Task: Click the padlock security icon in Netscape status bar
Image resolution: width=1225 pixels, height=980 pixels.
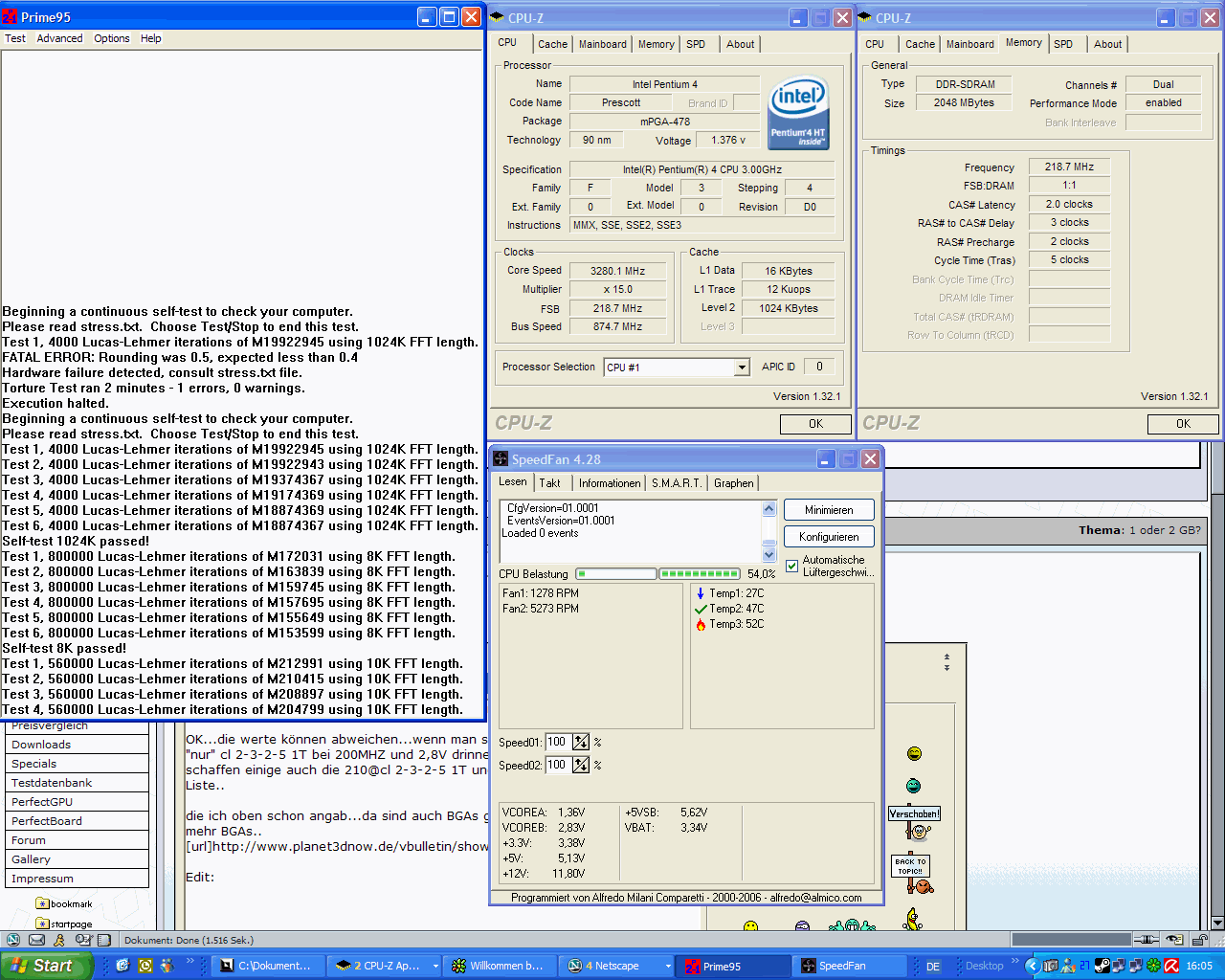Action: [1198, 940]
